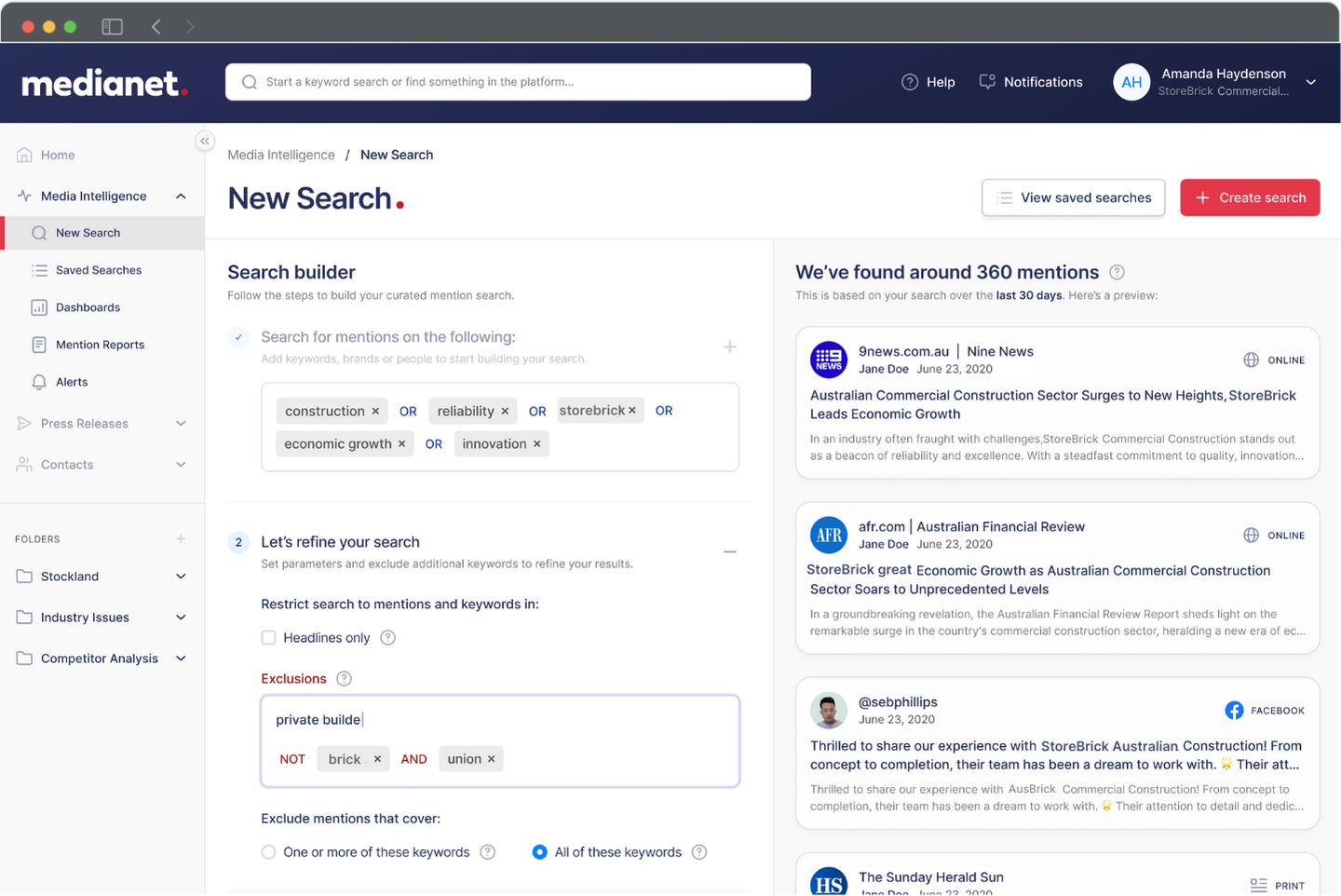Viewport: 1341px width, 896px height.
Task: Click the info icon beside mentions count
Action: pos(1117,272)
